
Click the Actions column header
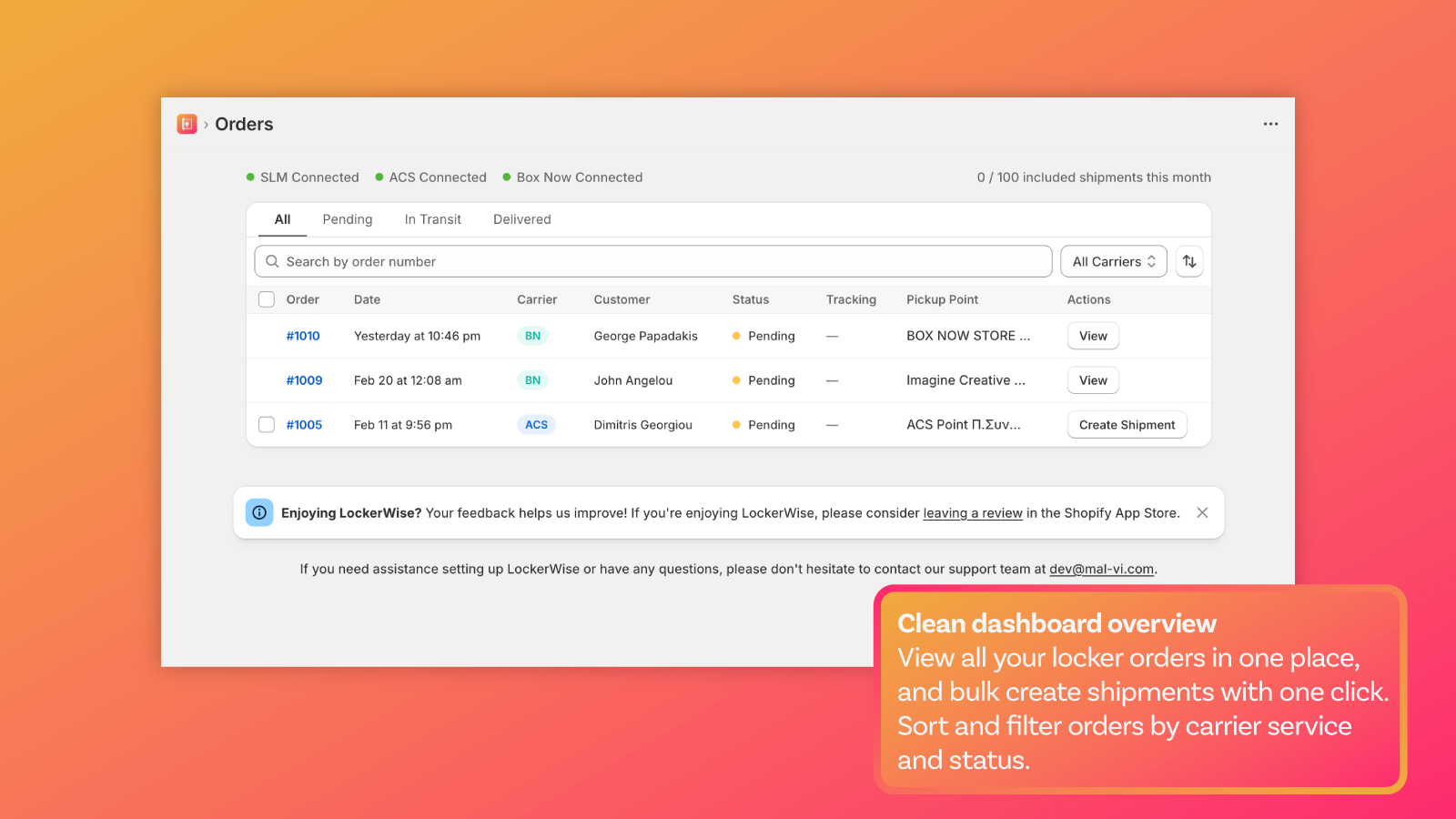pyautogui.click(x=1088, y=299)
